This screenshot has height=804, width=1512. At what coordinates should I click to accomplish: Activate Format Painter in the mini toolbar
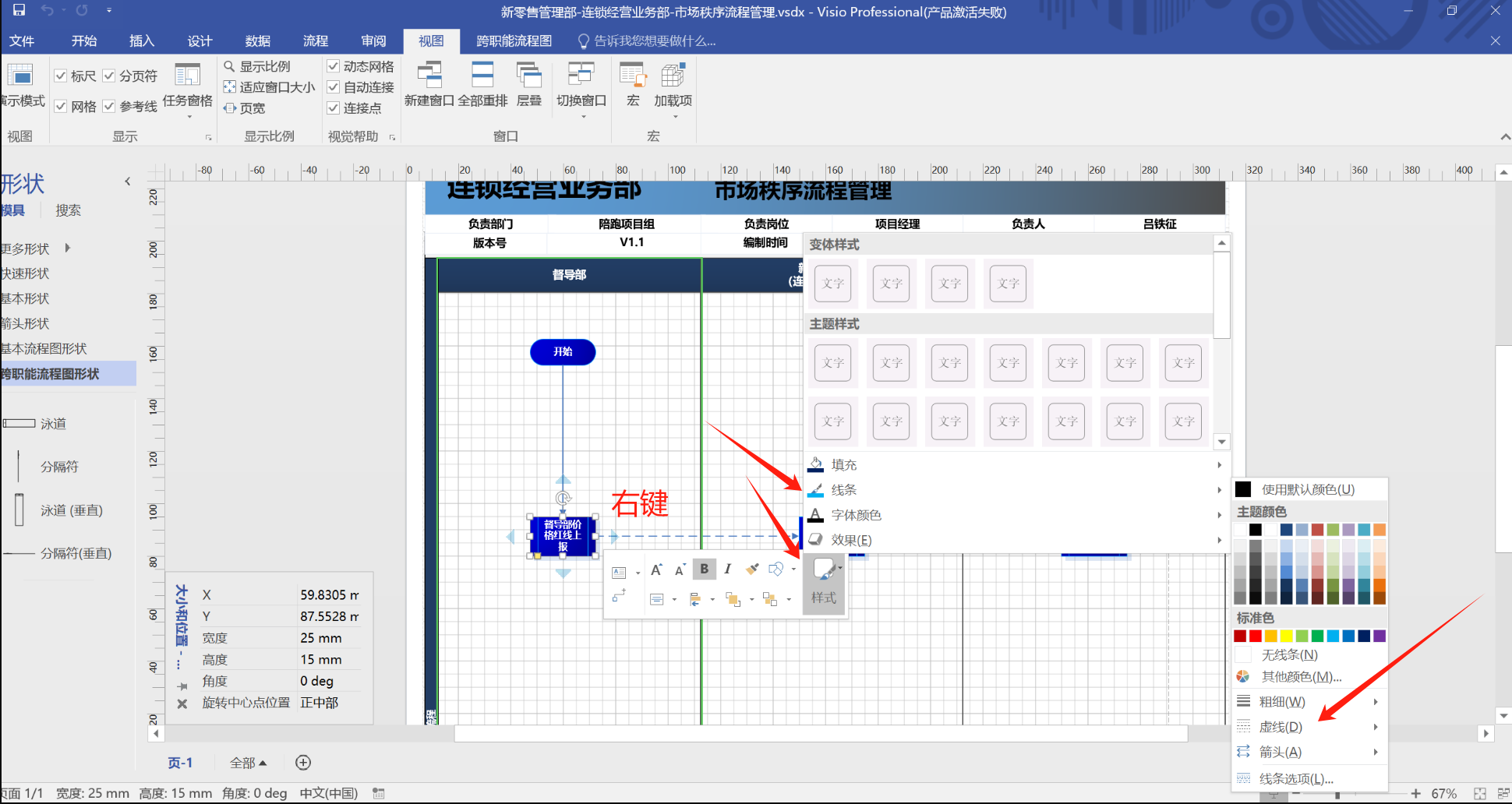pos(752,569)
